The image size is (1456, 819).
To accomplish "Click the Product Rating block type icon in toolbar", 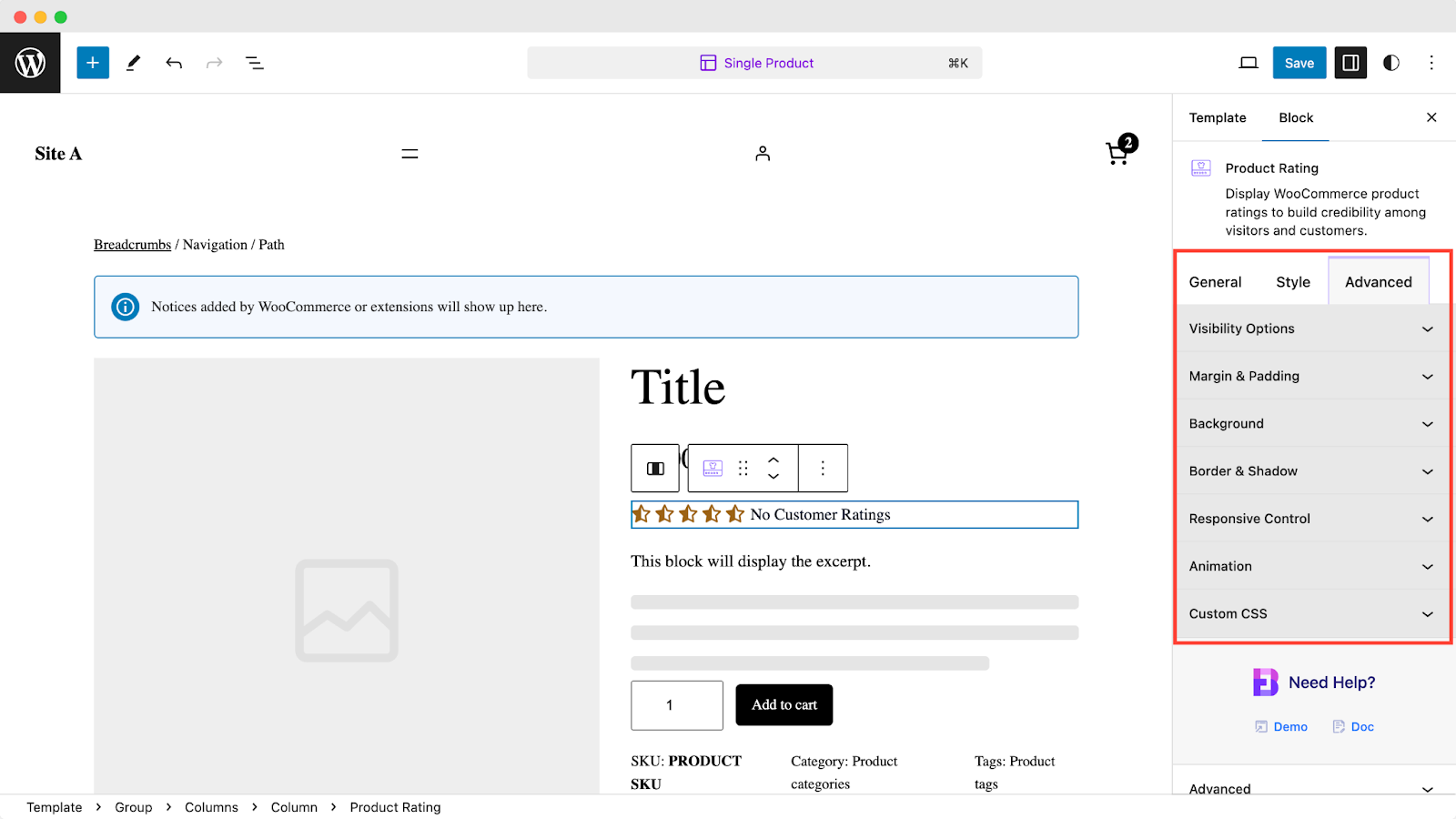I will tap(713, 468).
